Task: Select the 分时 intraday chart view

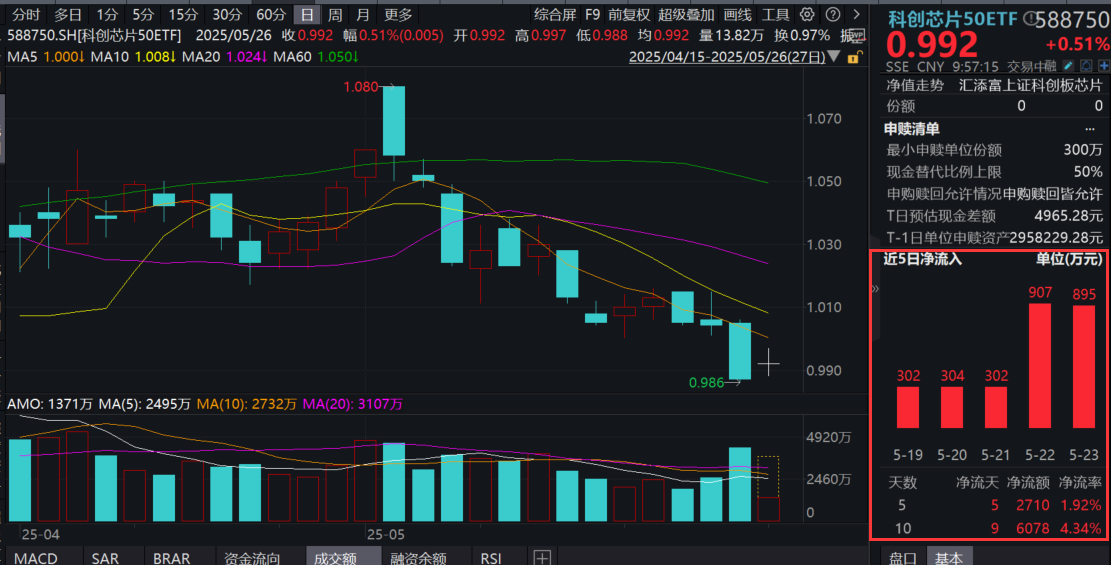Action: point(26,15)
